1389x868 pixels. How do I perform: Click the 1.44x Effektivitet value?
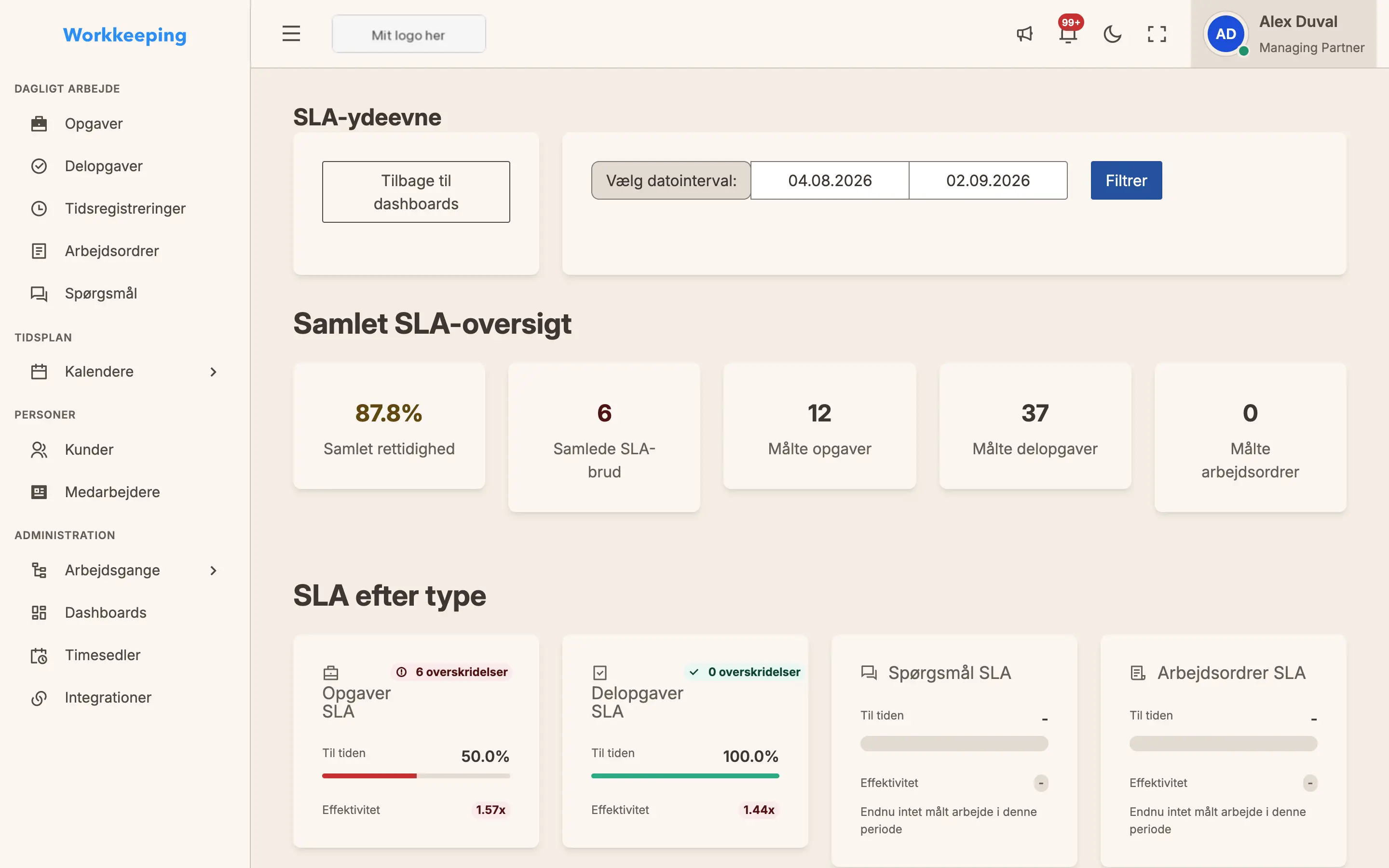click(759, 810)
